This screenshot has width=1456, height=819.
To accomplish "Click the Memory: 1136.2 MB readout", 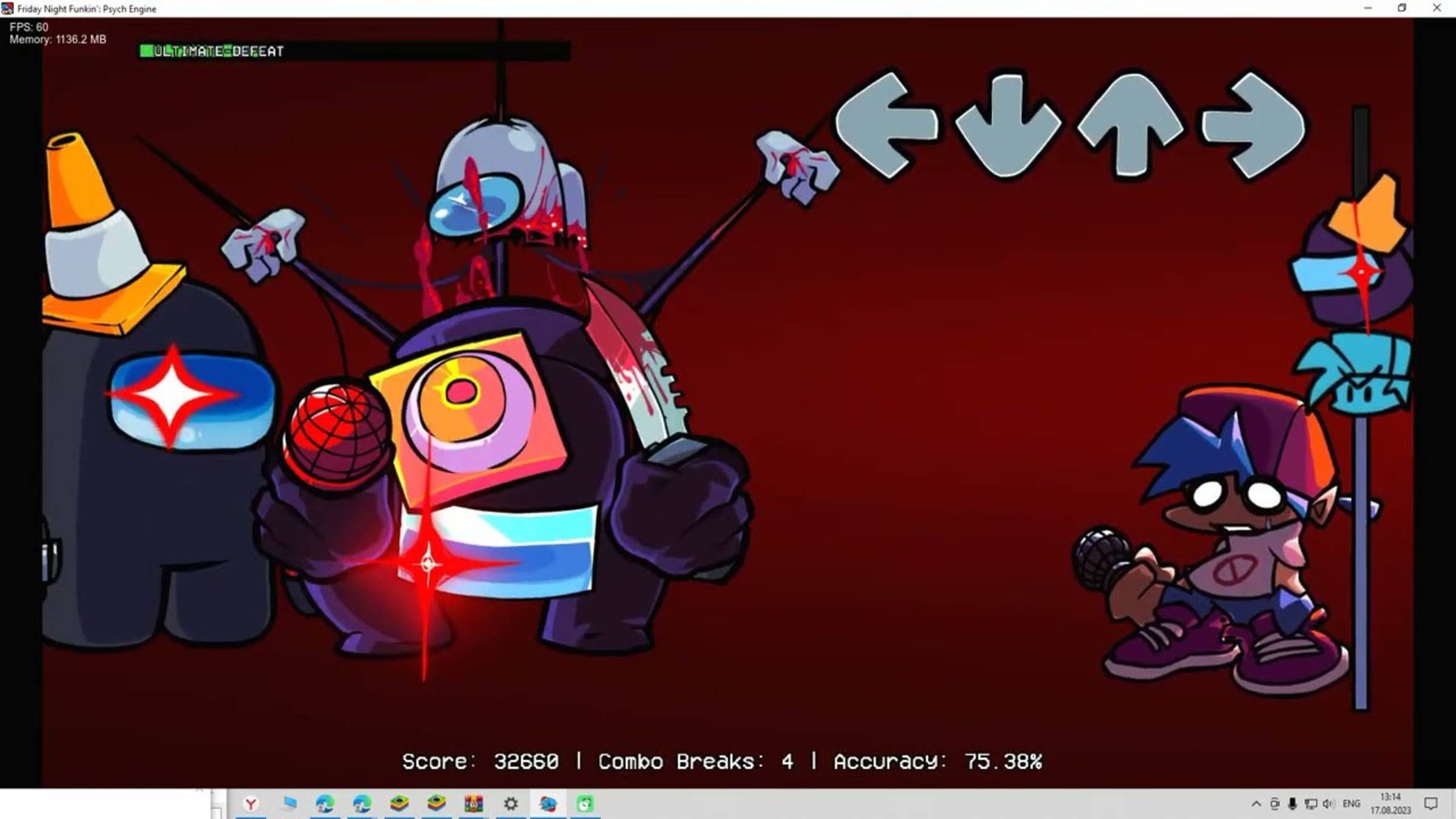I will pyautogui.click(x=58, y=39).
